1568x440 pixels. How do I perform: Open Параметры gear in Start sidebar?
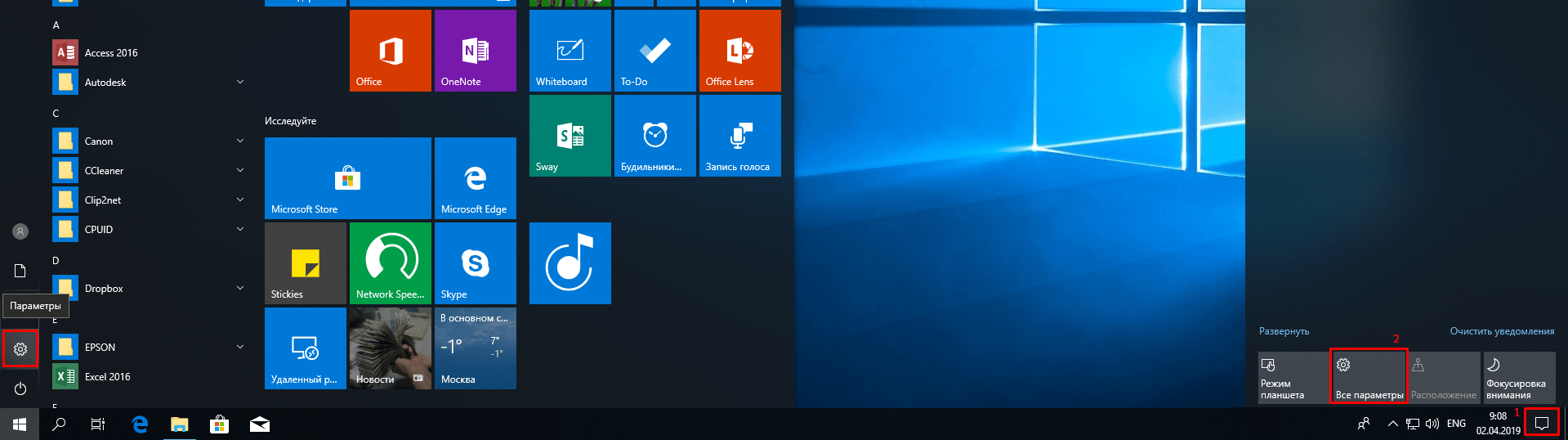point(20,349)
